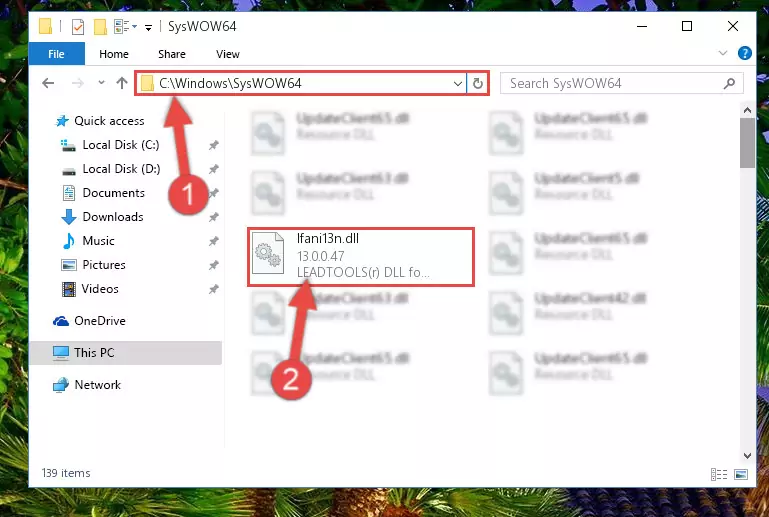Select the lfani13n.dll file
The width and height of the screenshot is (769, 517).
[361, 257]
